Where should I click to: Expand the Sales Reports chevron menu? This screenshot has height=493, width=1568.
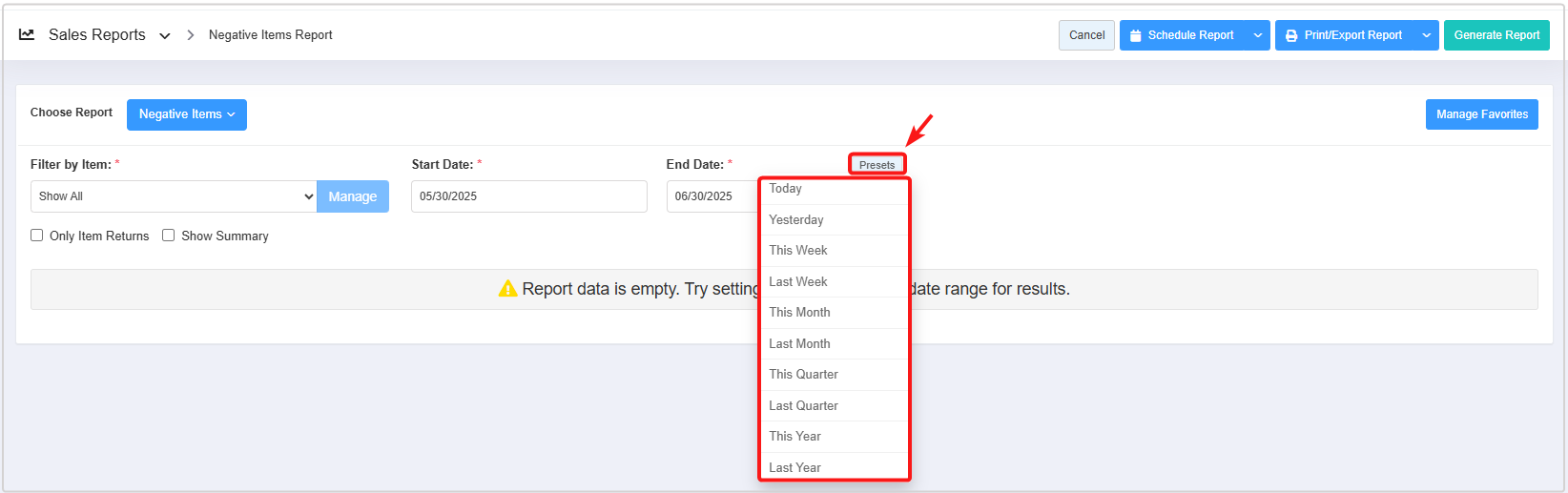[165, 35]
